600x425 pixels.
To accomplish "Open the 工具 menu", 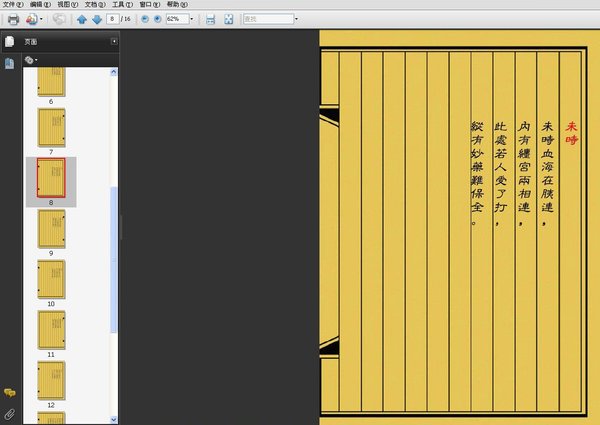I will coord(122,4).
